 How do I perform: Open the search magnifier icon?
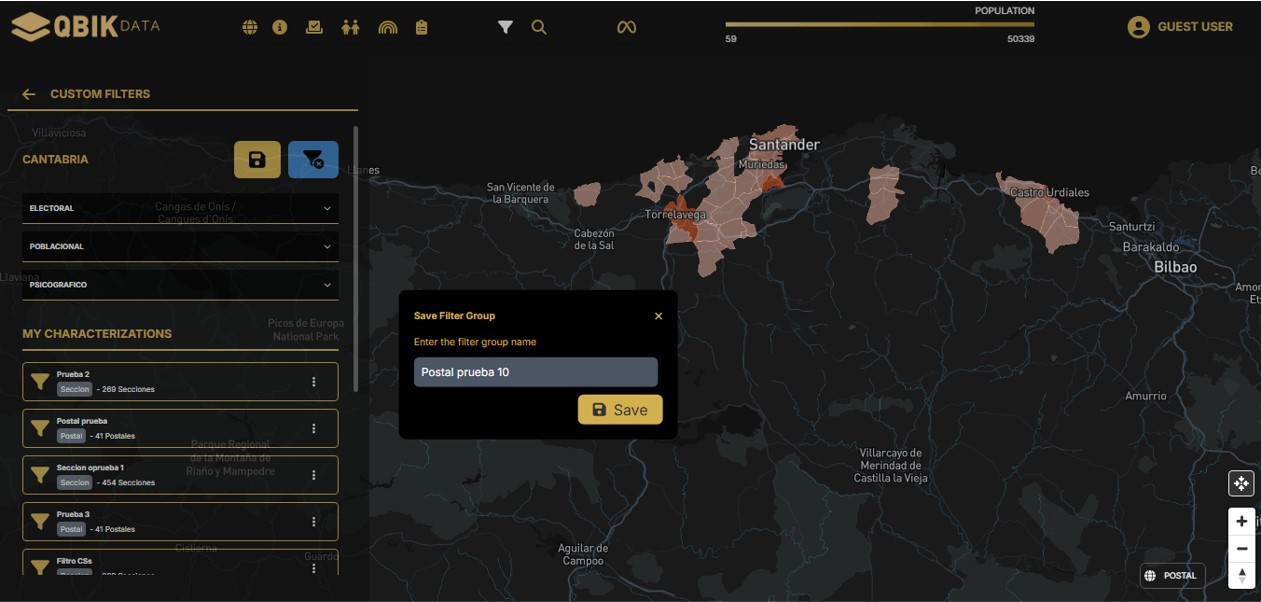[x=539, y=28]
